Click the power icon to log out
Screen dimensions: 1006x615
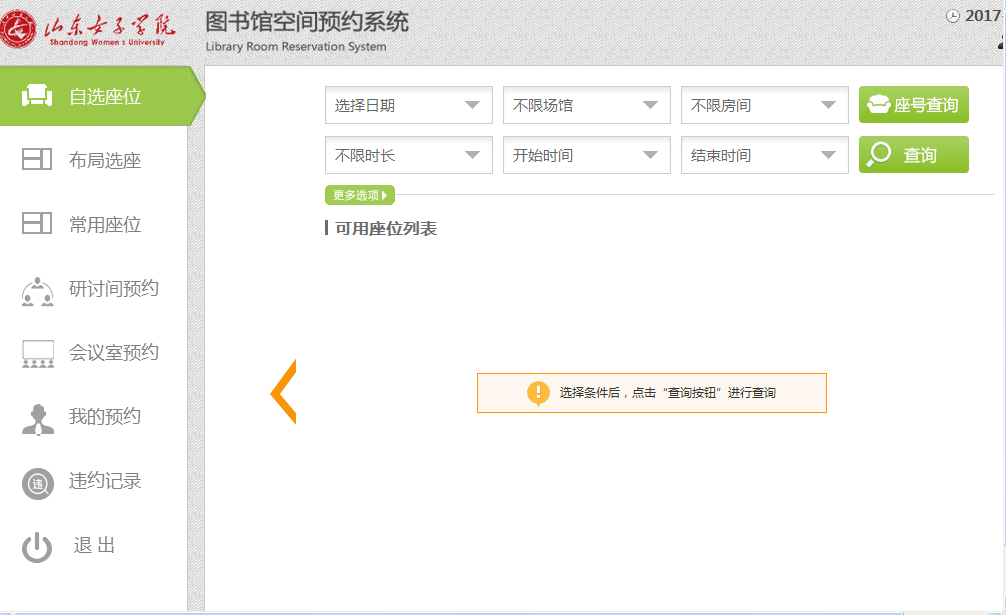[x=37, y=547]
